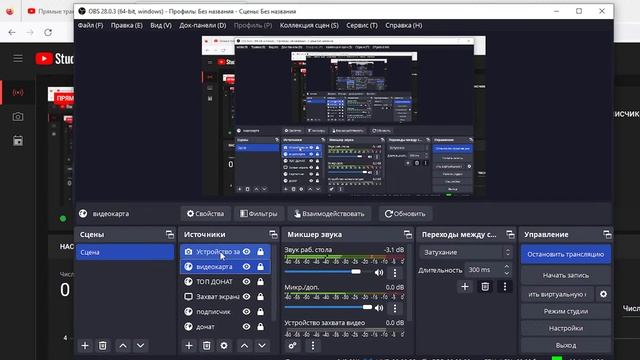Click Начать запись button
640x360 pixels.
566,276
